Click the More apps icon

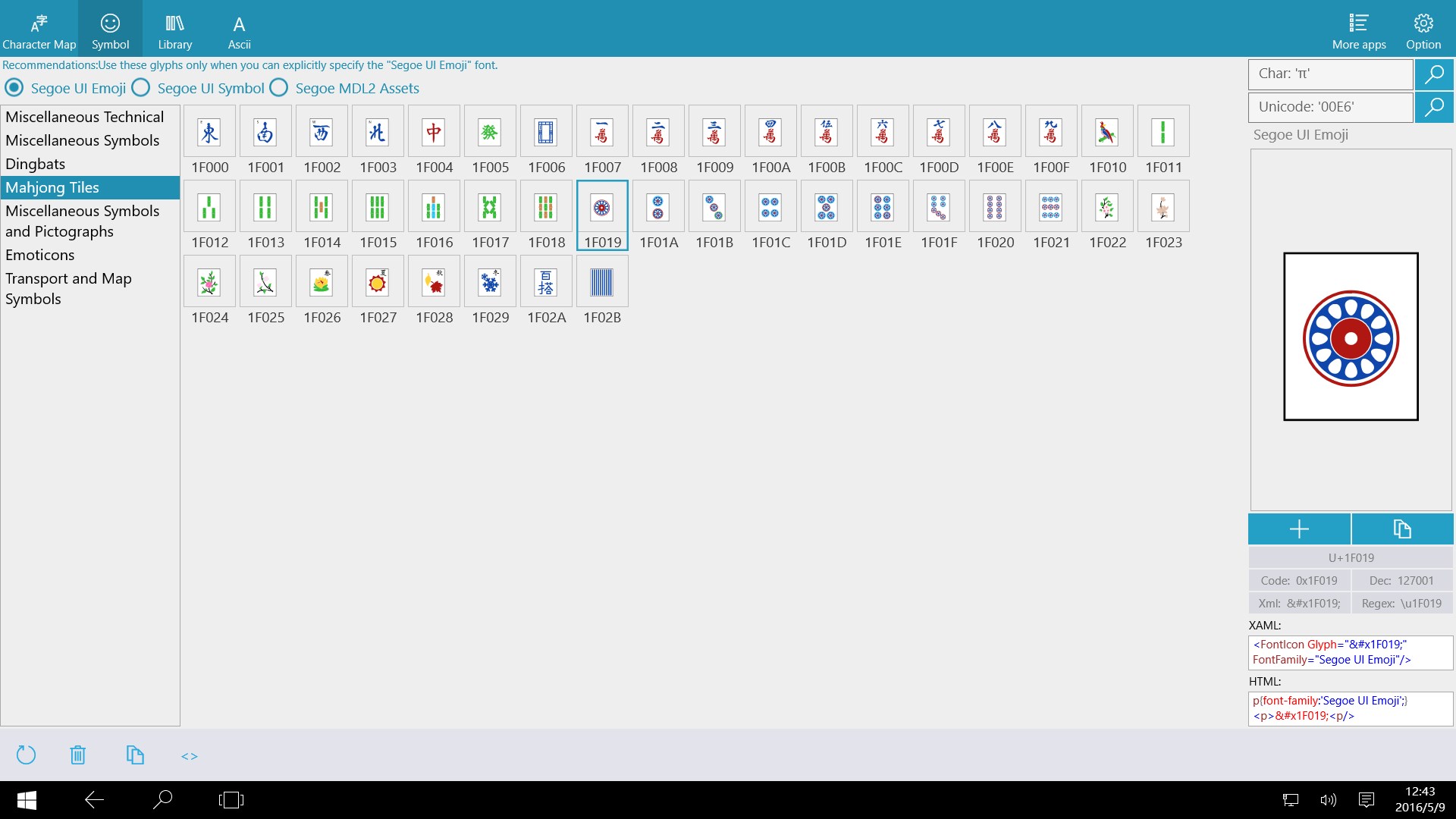tap(1358, 30)
